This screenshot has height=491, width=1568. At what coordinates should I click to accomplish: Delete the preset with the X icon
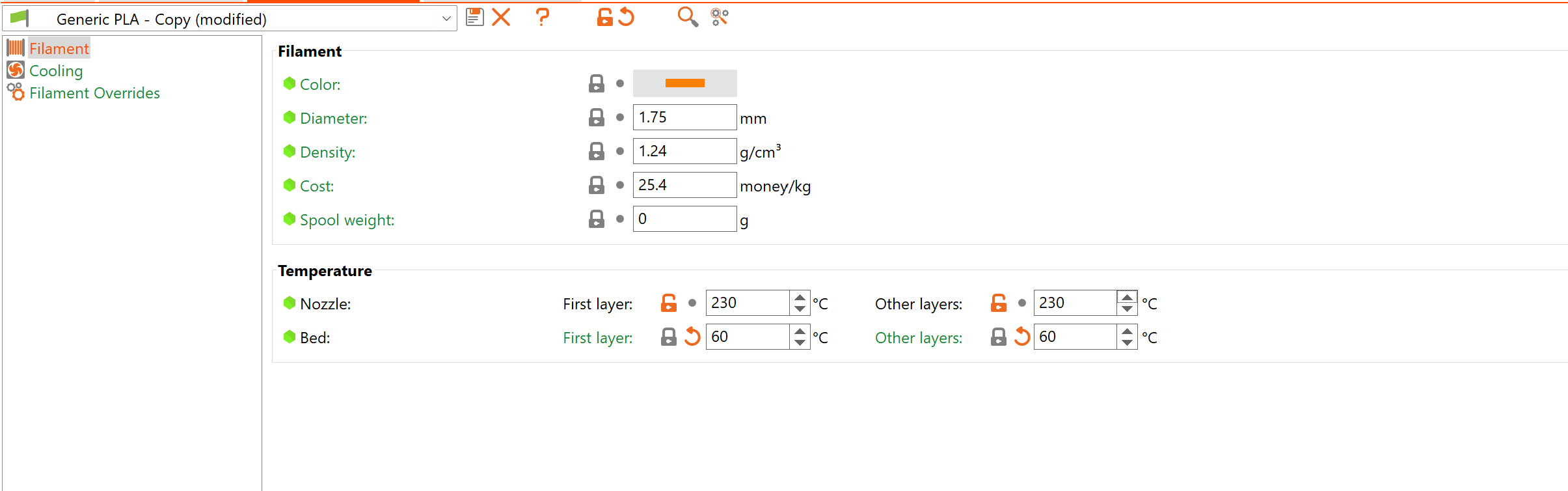click(501, 17)
